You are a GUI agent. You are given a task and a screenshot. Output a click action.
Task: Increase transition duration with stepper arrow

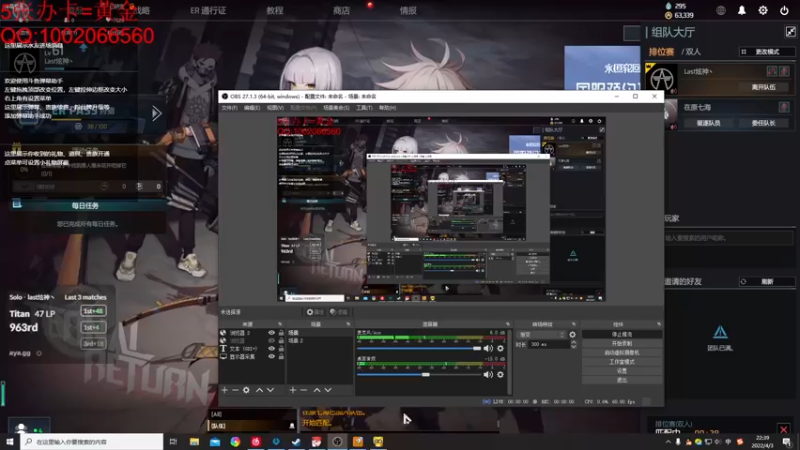[573, 342]
